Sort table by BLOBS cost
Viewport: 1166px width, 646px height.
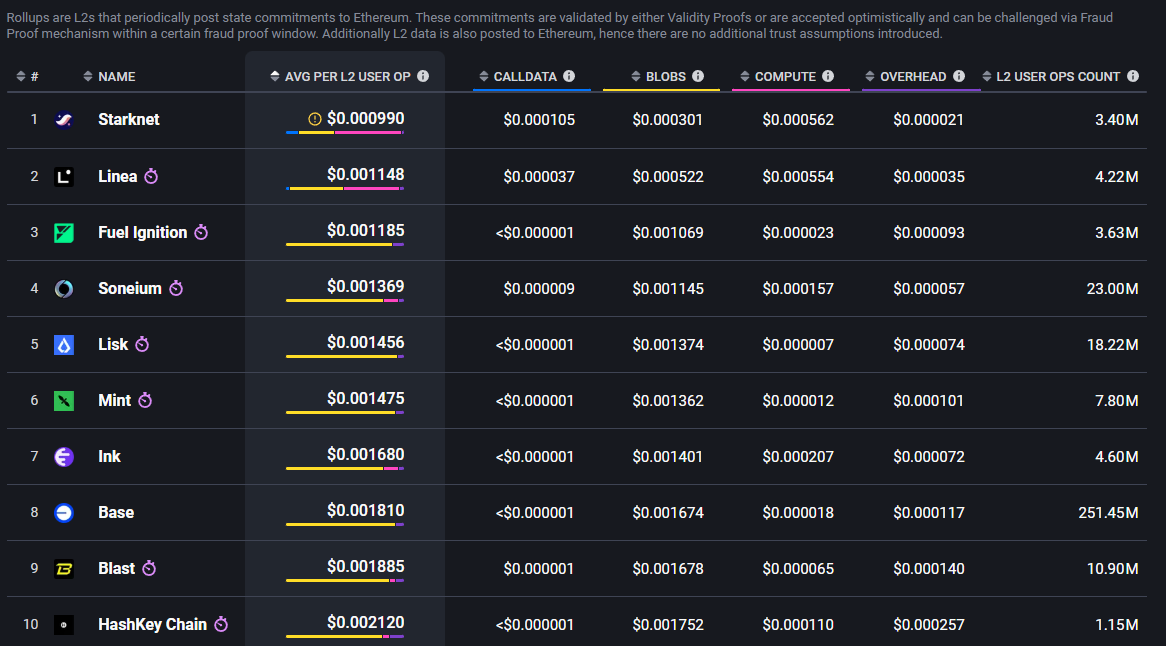tap(658, 77)
